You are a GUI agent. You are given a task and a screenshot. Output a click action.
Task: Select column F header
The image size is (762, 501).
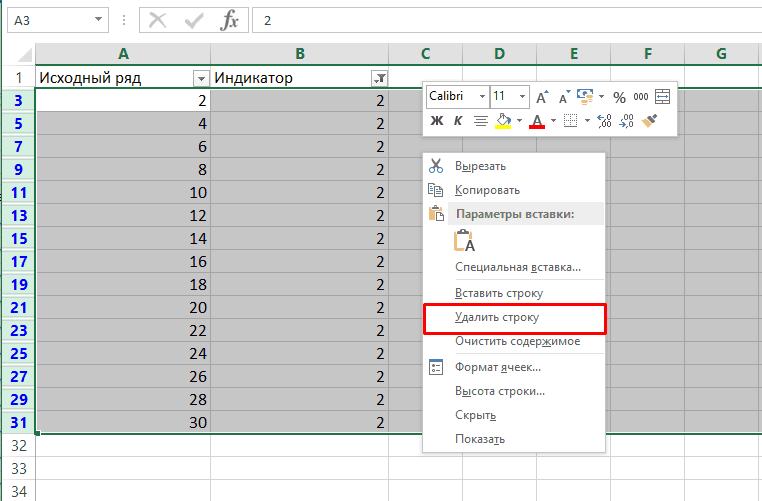647,53
